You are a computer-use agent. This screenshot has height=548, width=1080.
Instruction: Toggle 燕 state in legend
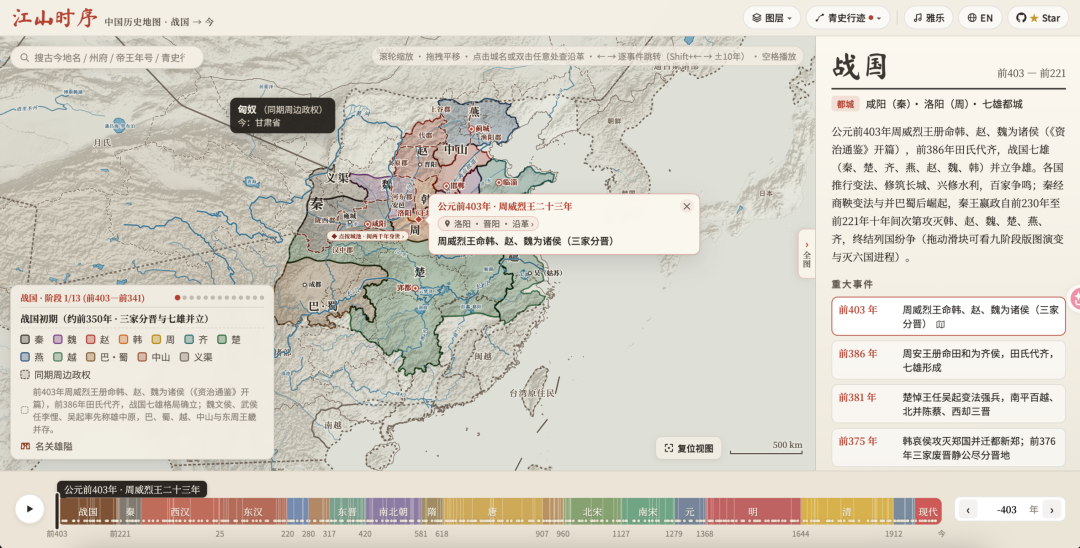pos(32,357)
